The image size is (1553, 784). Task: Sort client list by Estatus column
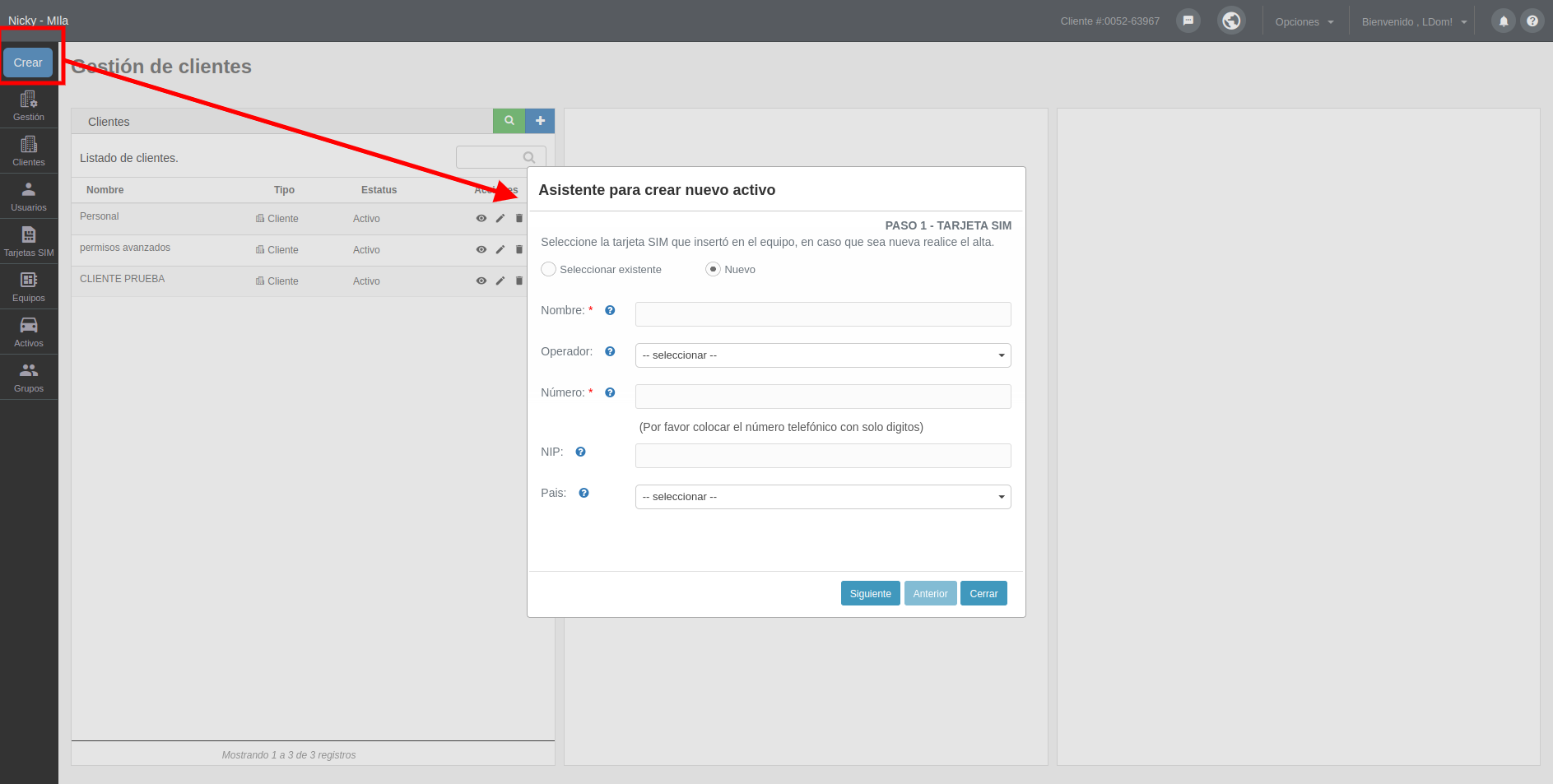379,190
